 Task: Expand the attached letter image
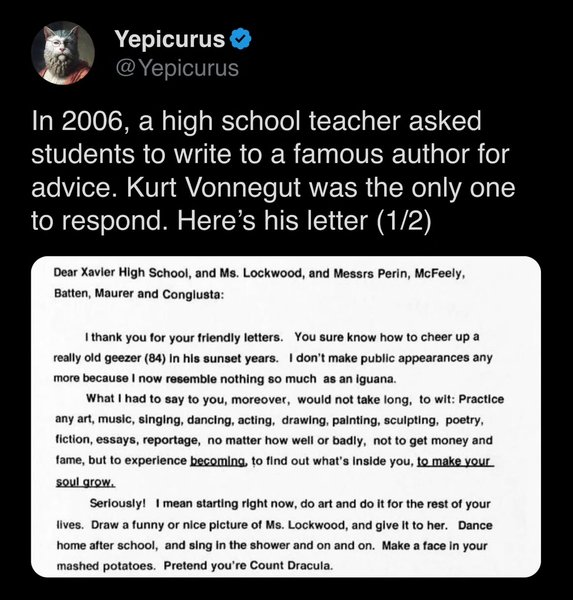(286, 417)
